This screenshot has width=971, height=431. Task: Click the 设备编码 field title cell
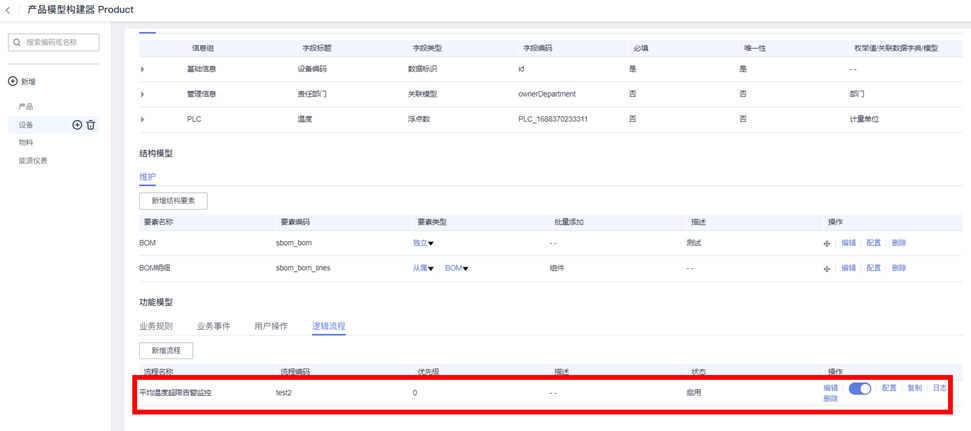pos(311,69)
